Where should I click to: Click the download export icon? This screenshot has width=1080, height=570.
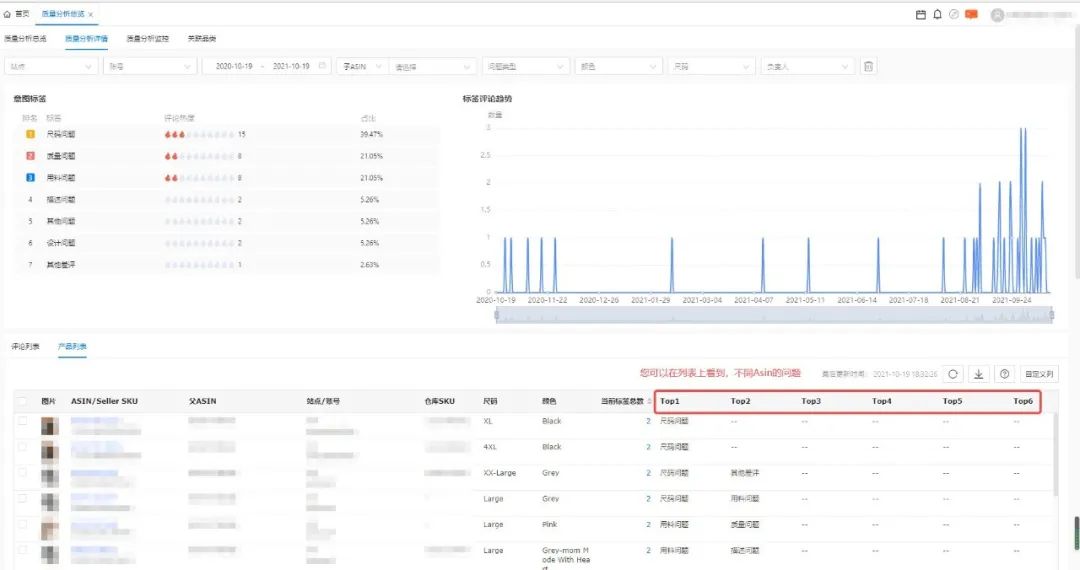point(979,374)
